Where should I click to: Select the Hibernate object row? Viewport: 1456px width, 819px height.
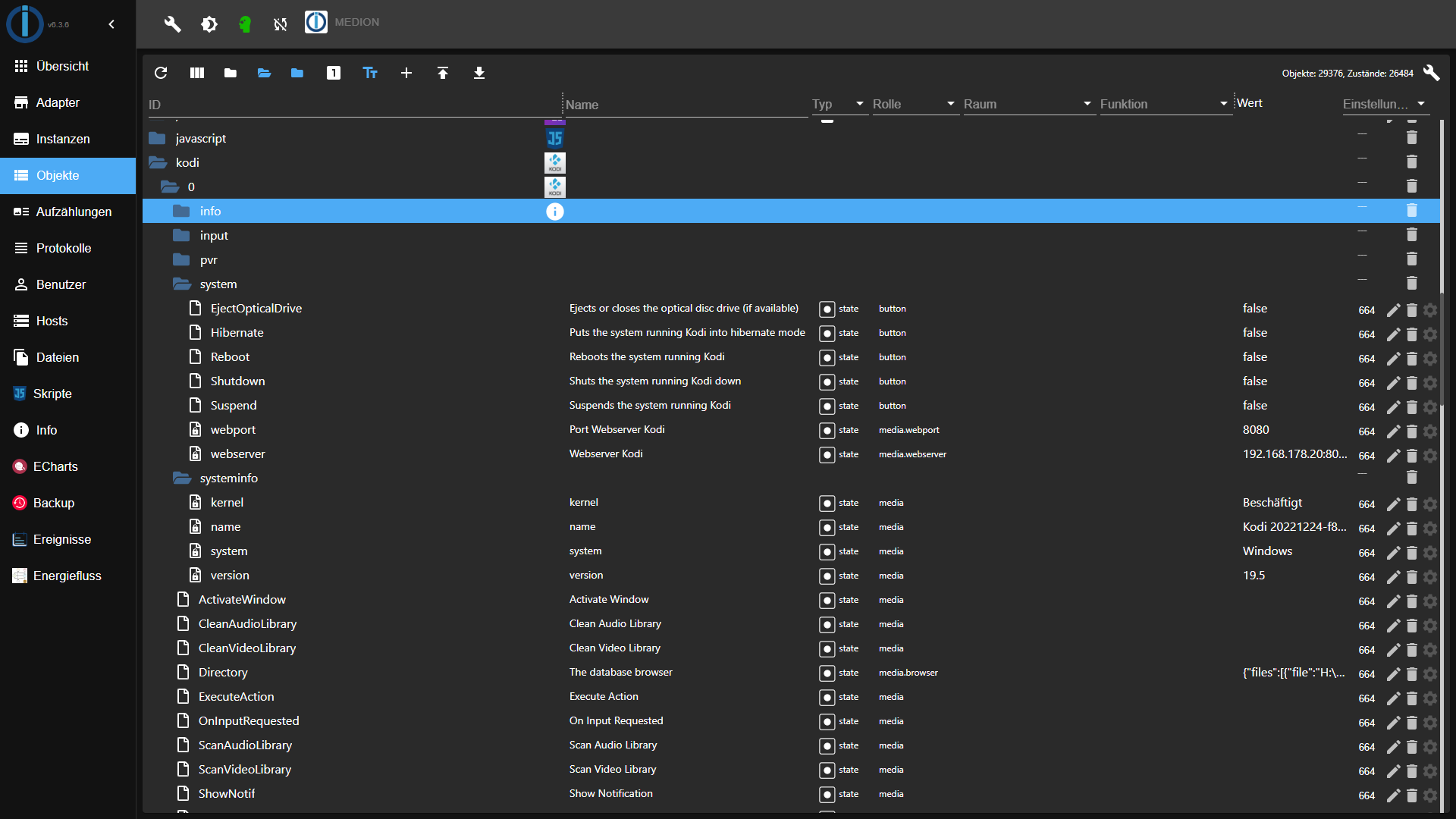(792, 332)
